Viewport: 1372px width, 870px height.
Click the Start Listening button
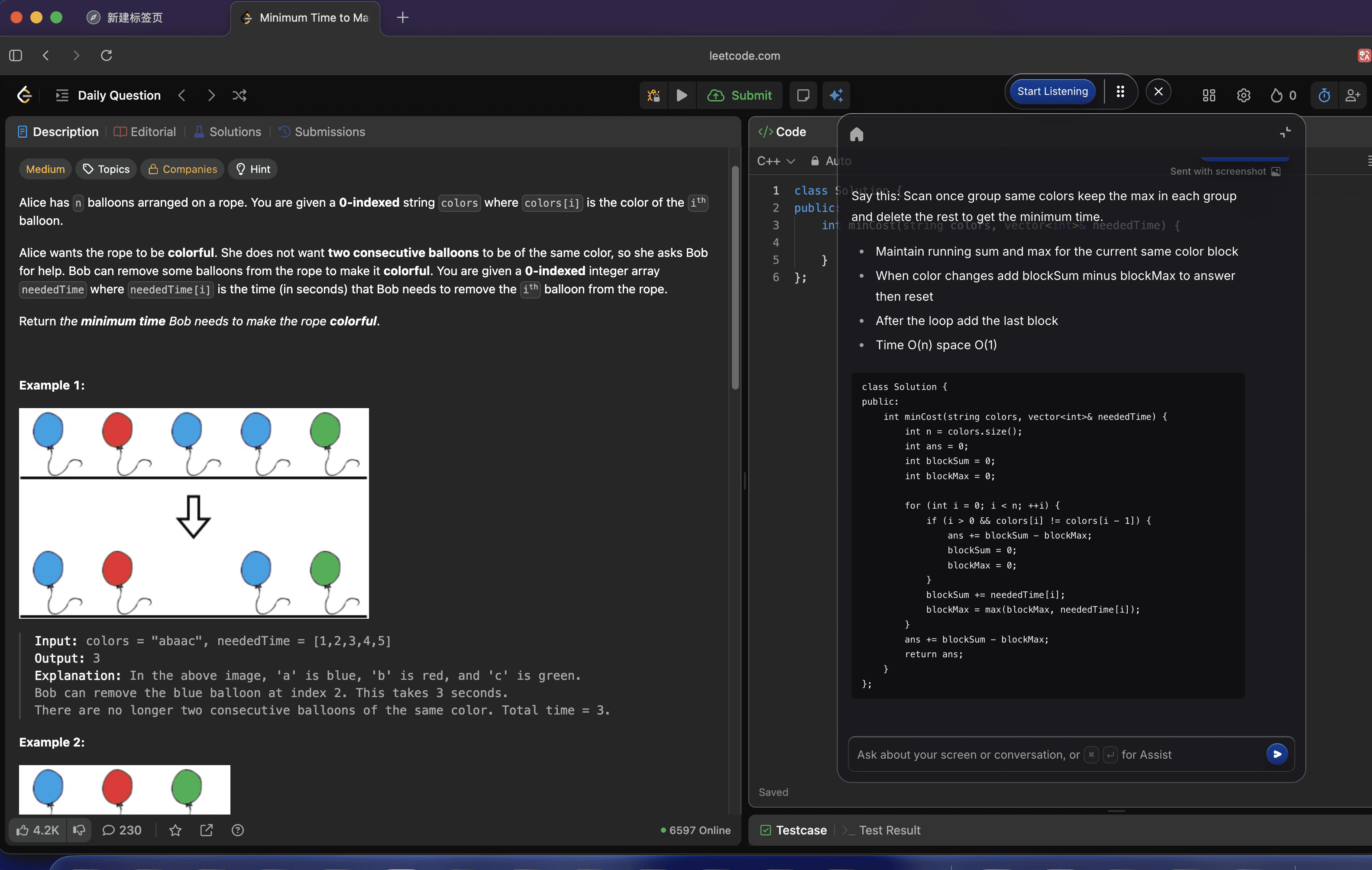coord(1051,91)
